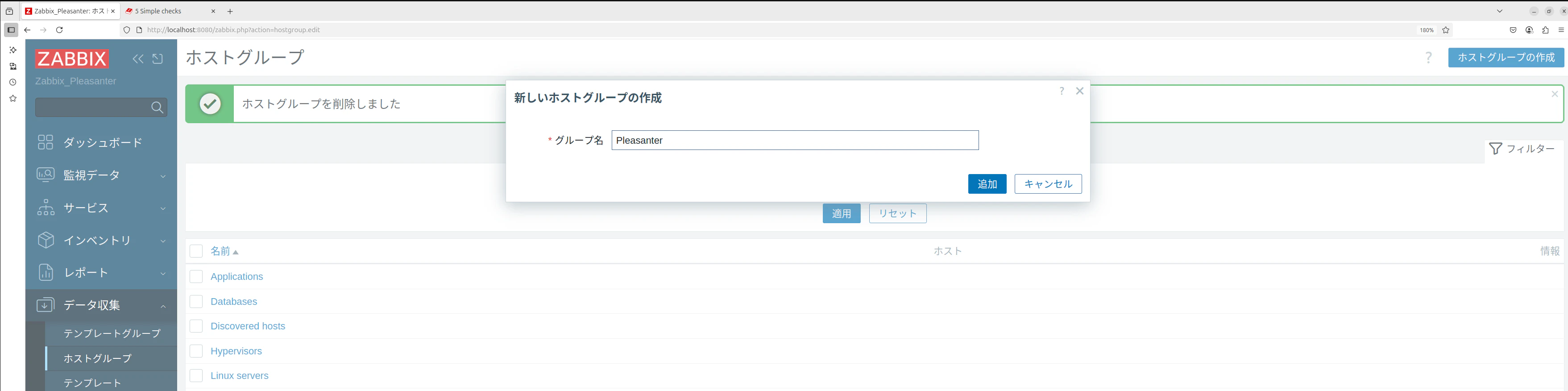
Task: Open the dialog help question mark
Action: 1062,91
